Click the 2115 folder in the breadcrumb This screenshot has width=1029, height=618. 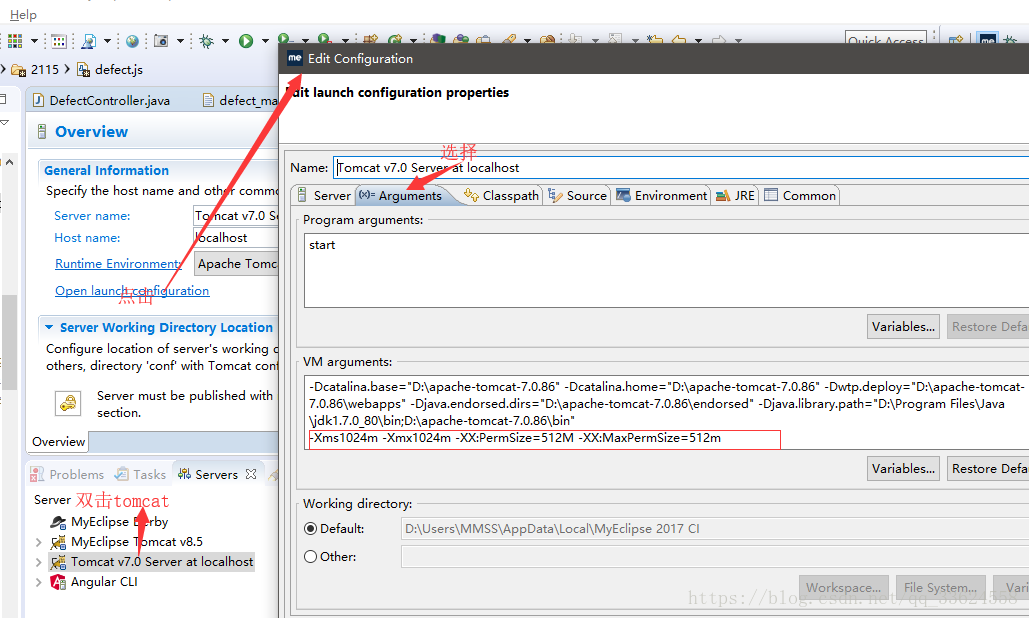pos(35,70)
